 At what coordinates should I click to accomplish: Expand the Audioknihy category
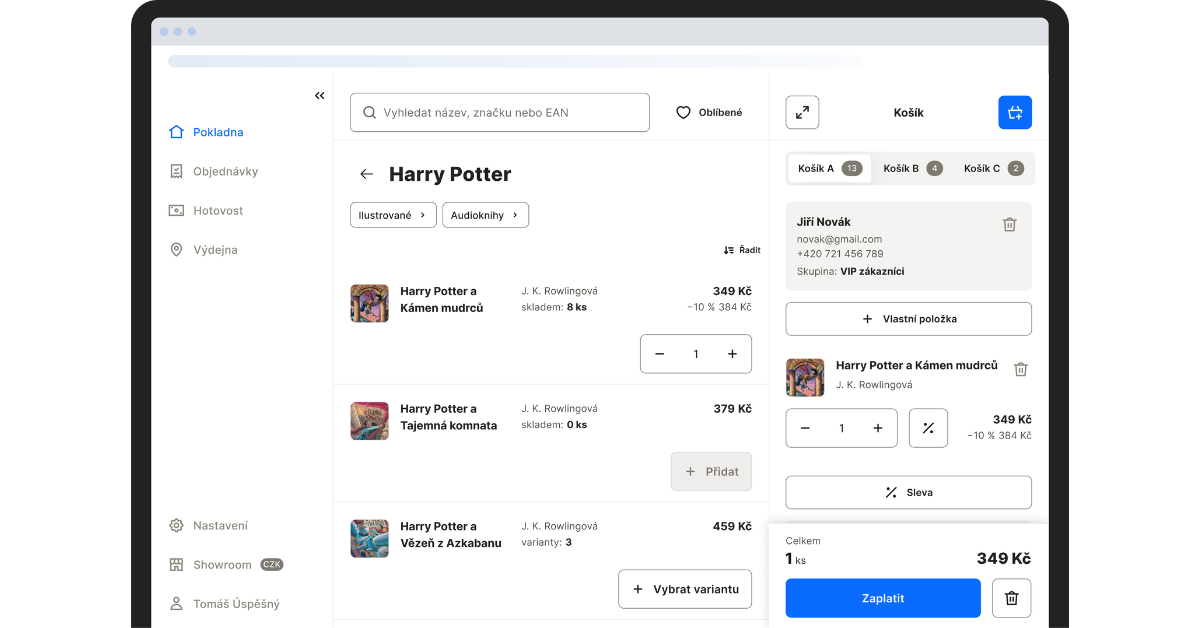[x=485, y=215]
